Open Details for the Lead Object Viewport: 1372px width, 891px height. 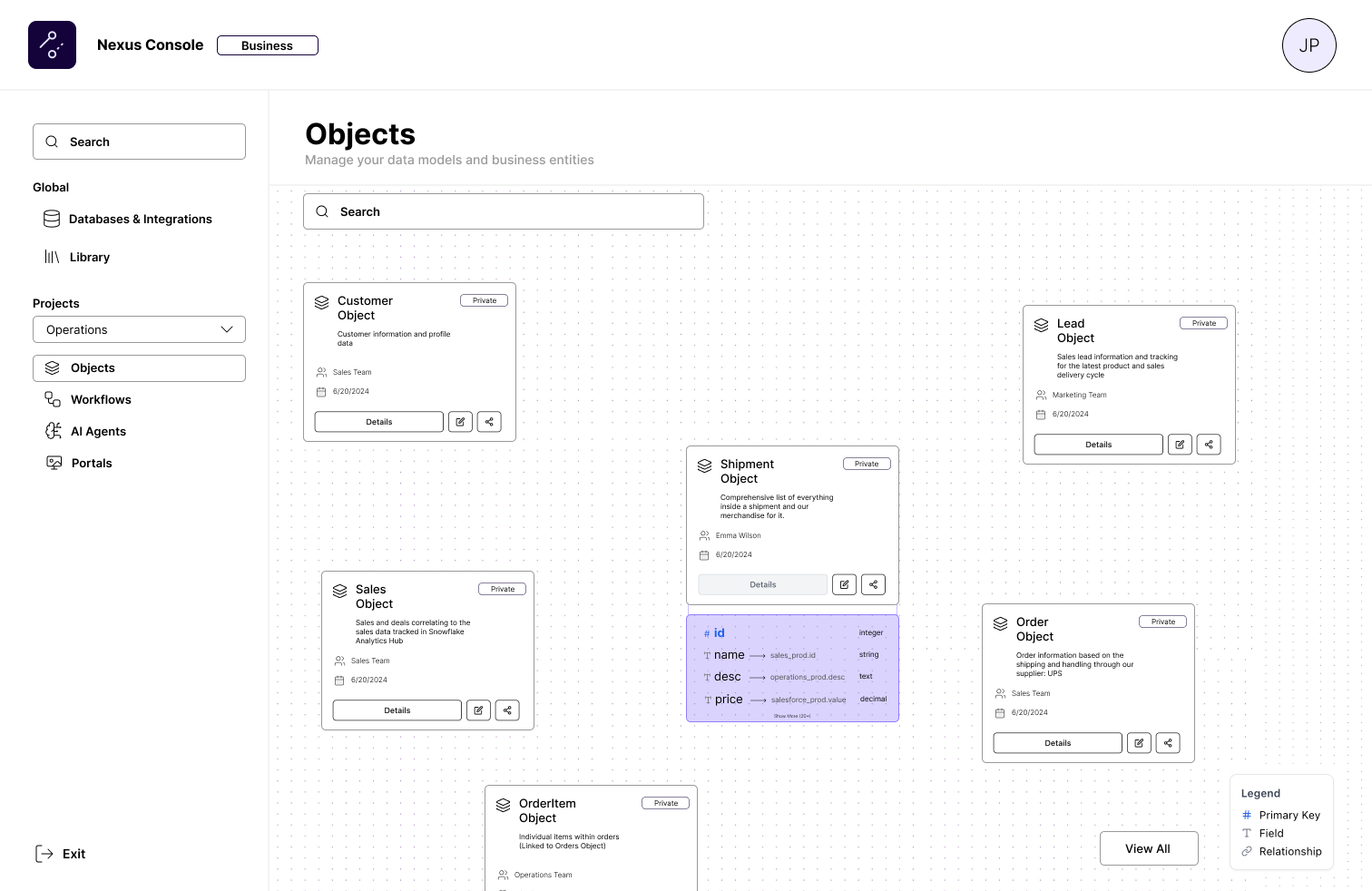pos(1098,445)
